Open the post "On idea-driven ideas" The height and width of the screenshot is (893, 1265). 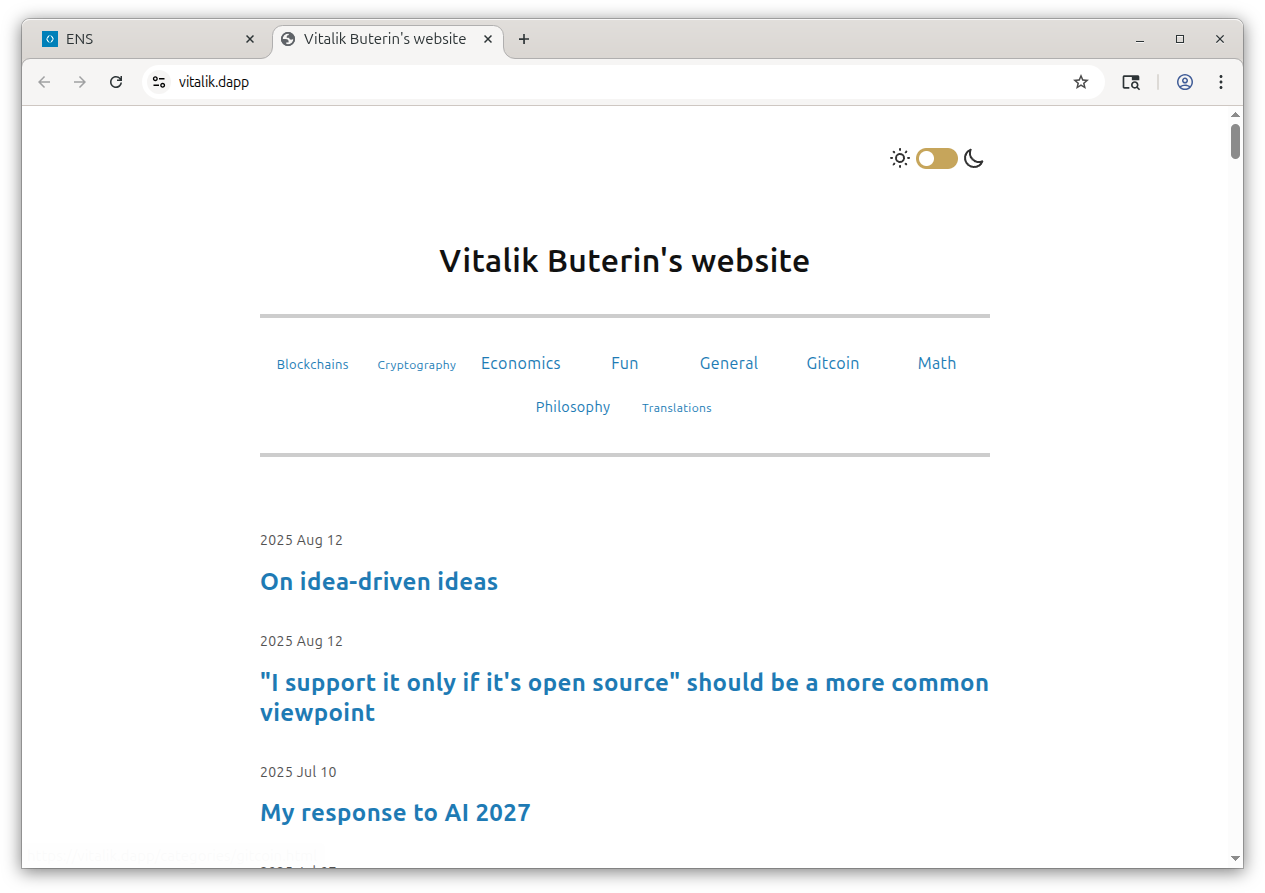pos(379,581)
